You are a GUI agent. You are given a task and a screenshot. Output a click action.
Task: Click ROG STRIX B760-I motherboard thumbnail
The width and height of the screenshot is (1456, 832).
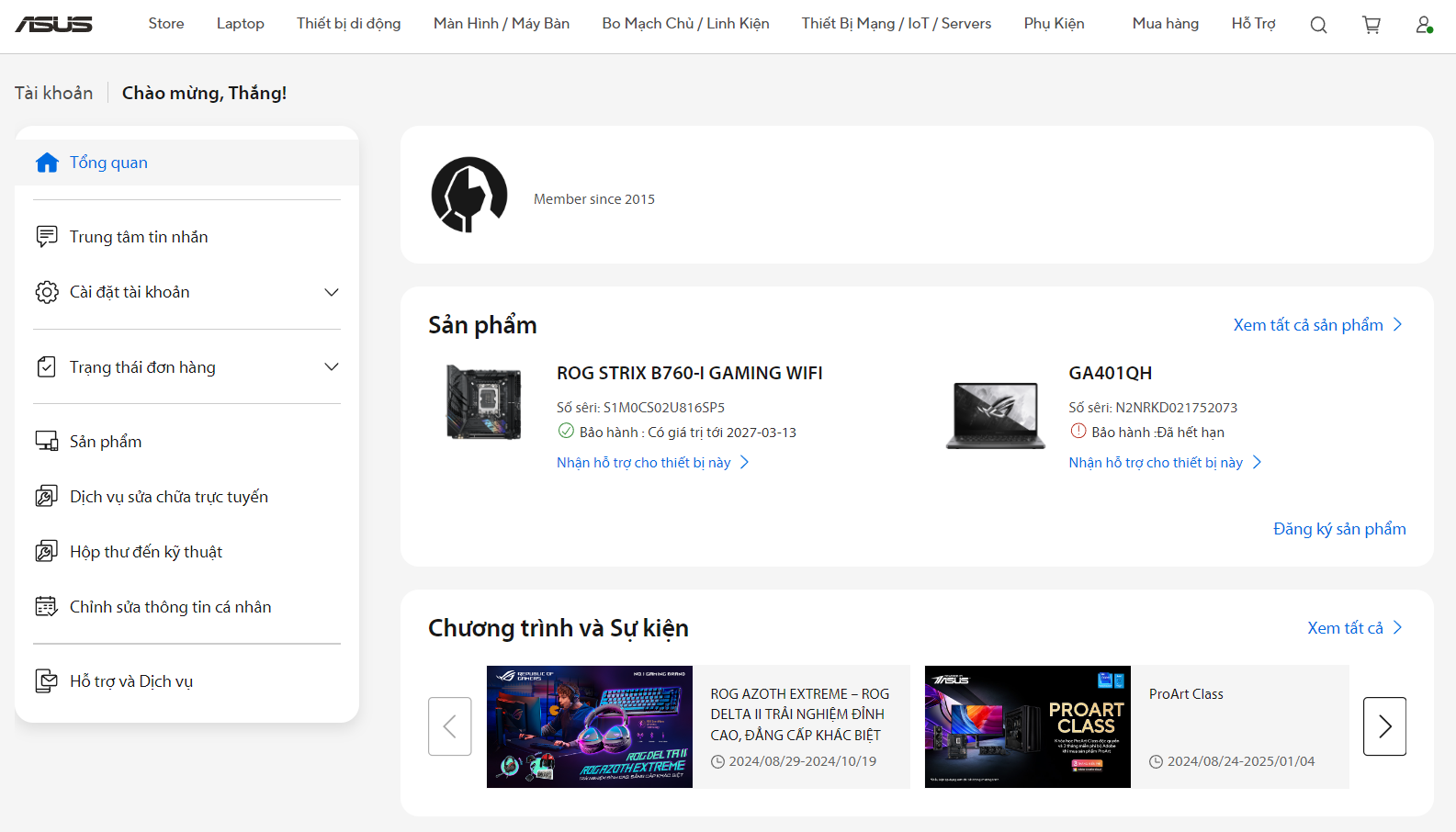(x=483, y=402)
